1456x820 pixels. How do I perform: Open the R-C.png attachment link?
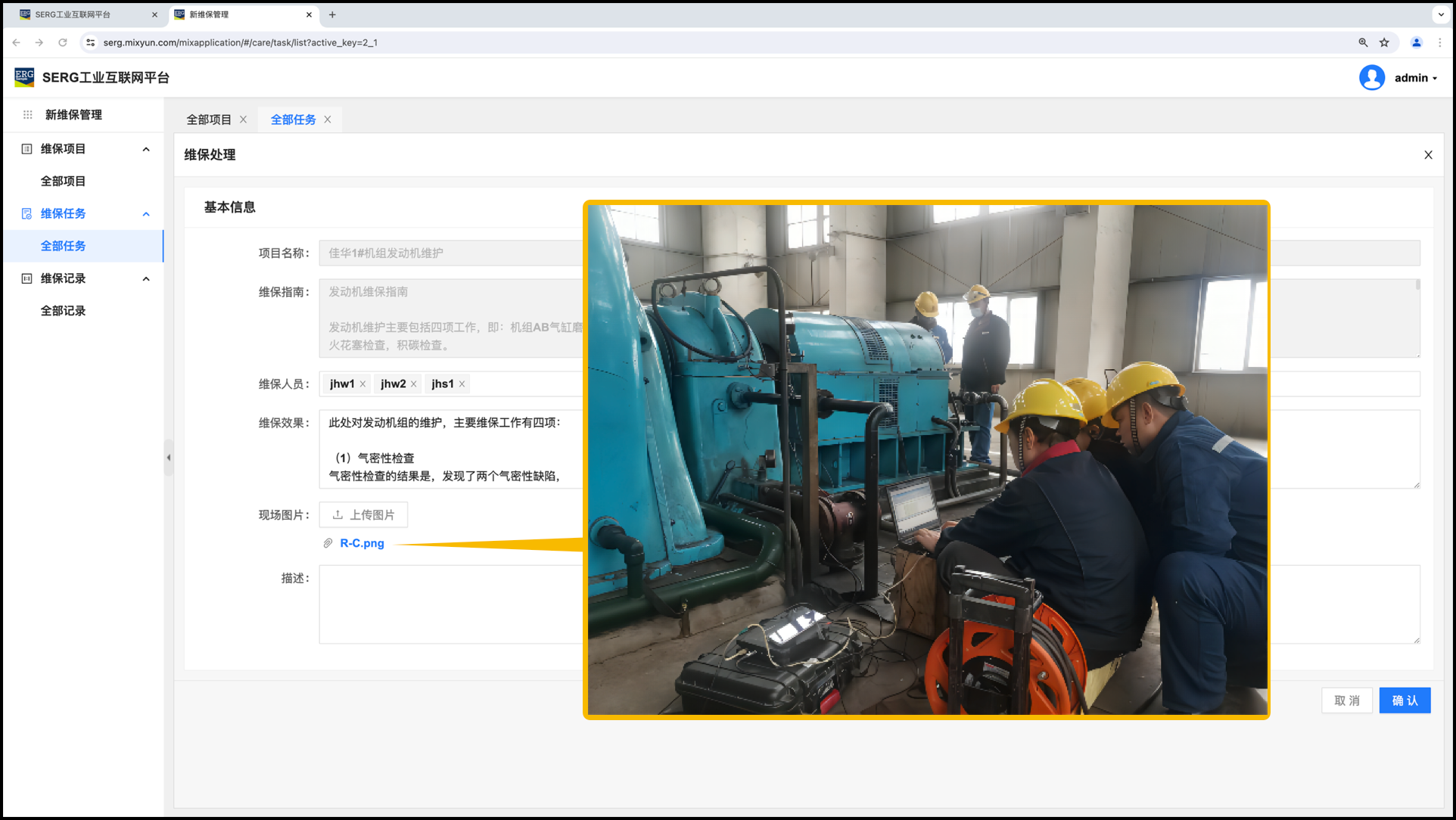point(362,543)
